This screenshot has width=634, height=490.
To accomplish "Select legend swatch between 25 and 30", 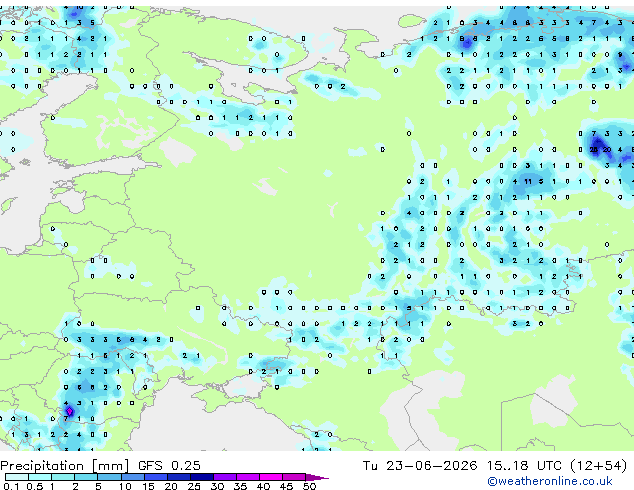I will [x=202, y=477].
